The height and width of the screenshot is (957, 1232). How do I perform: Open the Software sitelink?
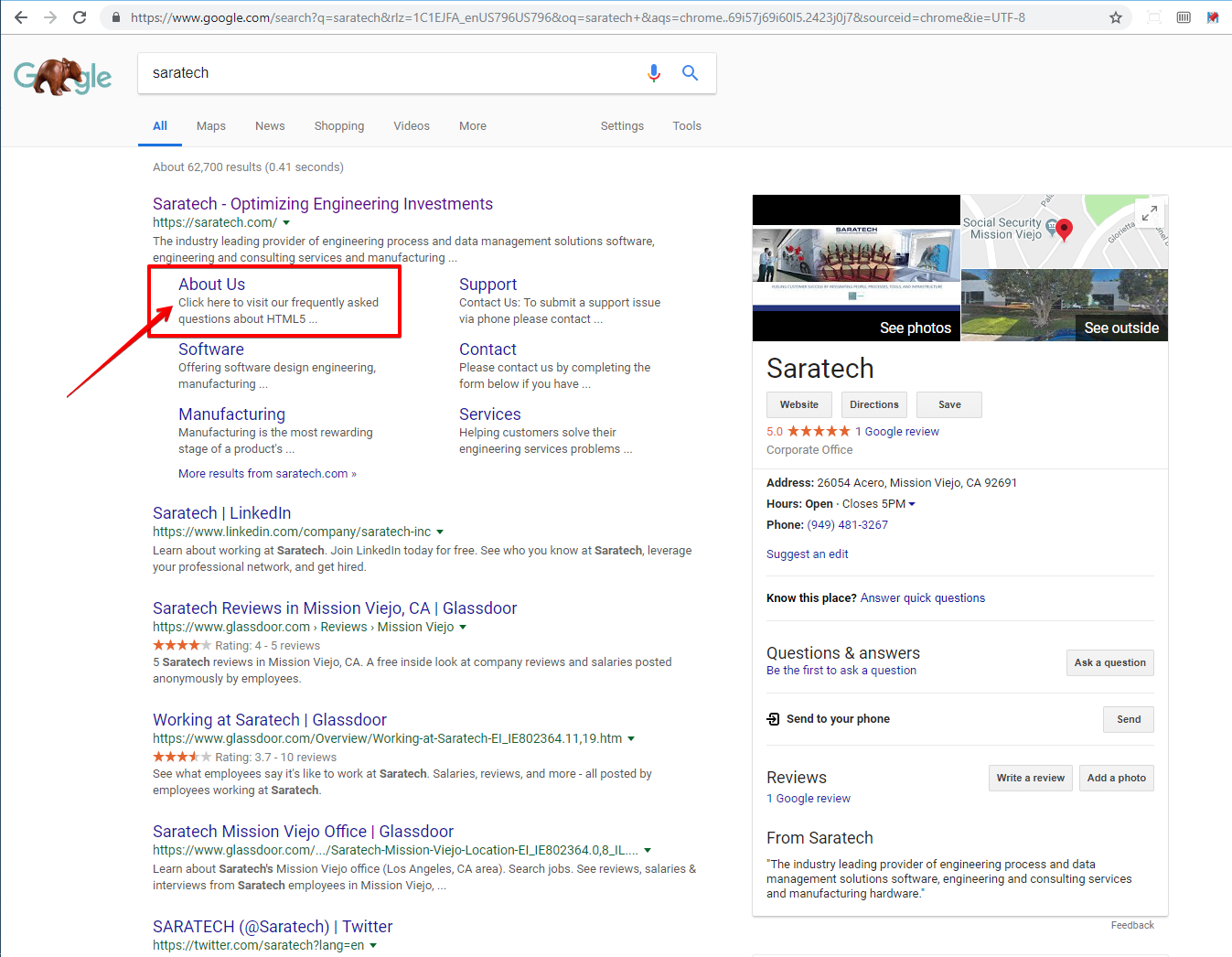(211, 349)
